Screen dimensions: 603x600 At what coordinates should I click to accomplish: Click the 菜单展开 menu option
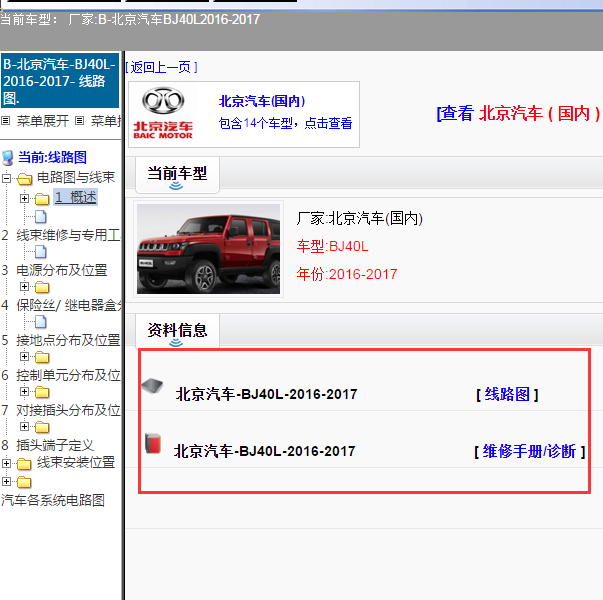click(43, 121)
